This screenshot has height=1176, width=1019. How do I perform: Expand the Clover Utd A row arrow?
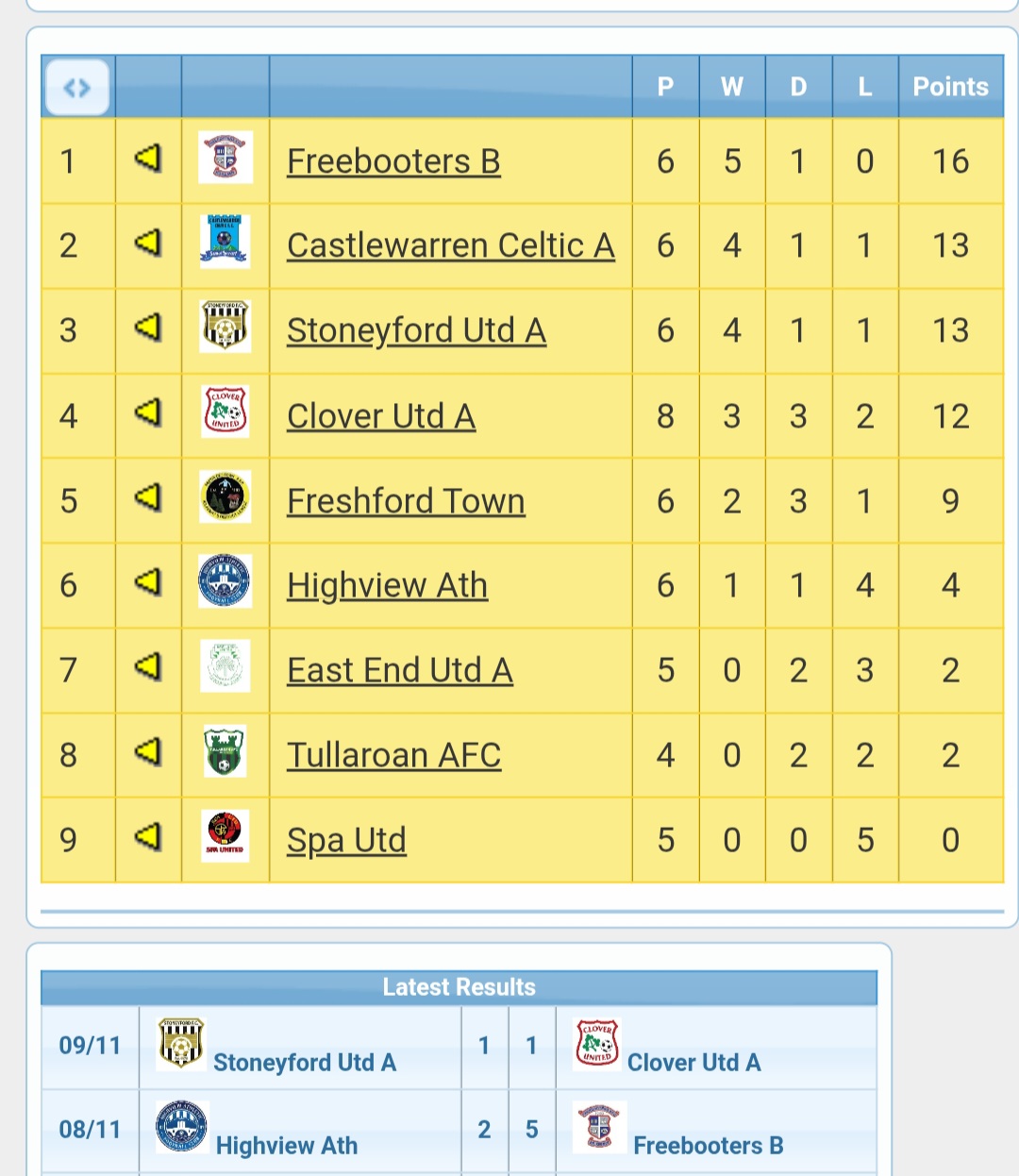pyautogui.click(x=148, y=412)
